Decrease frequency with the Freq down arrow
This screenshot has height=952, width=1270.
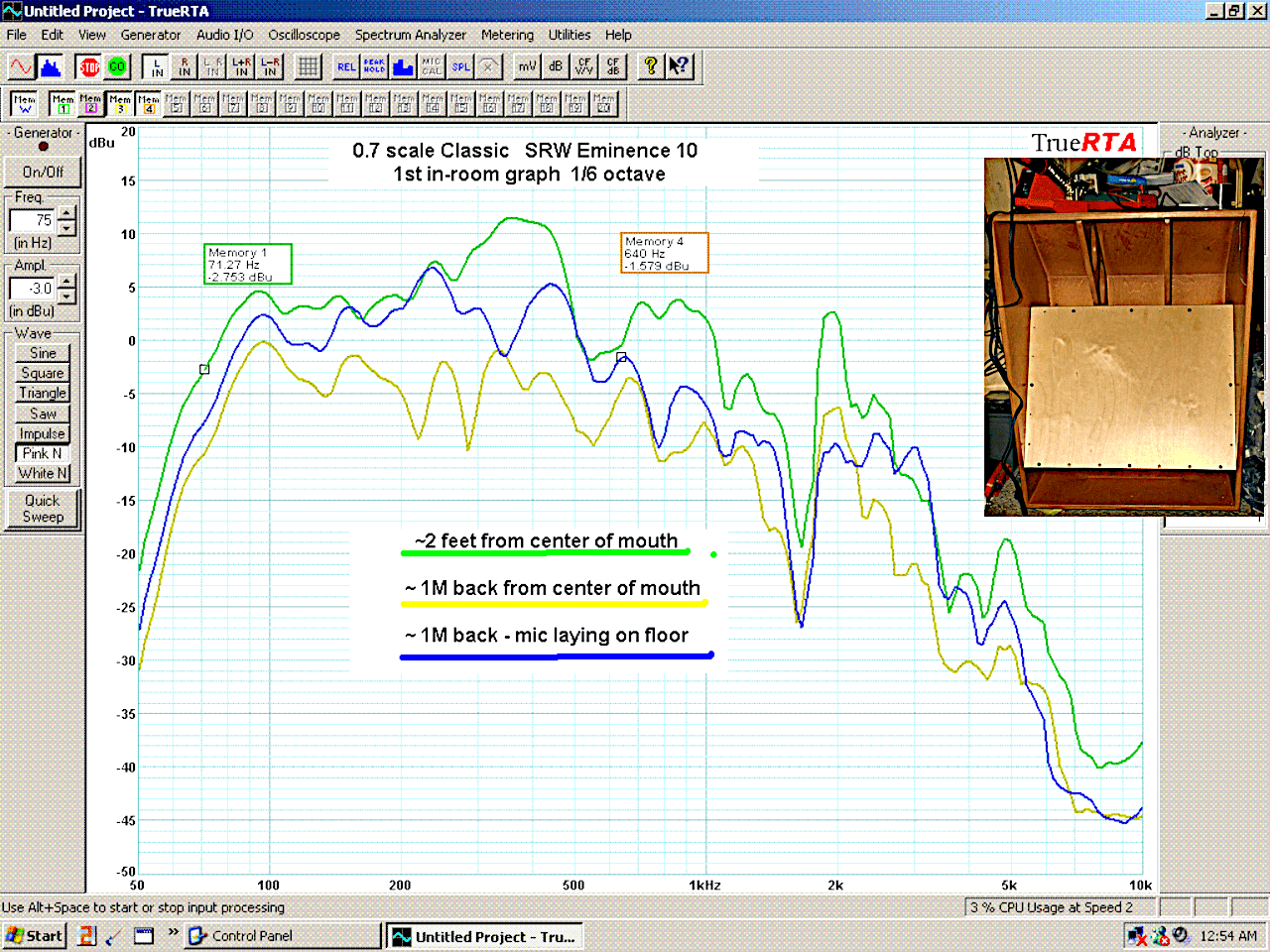pos(66,228)
